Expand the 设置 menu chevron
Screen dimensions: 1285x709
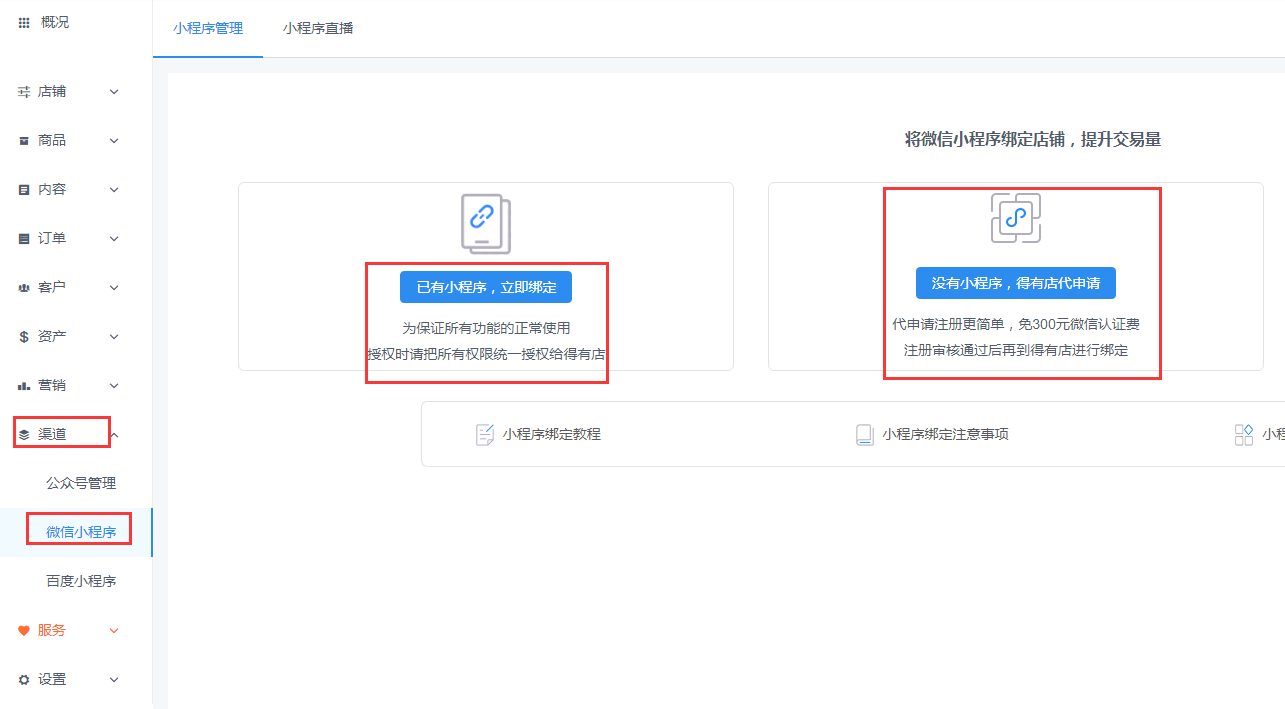[x=114, y=680]
